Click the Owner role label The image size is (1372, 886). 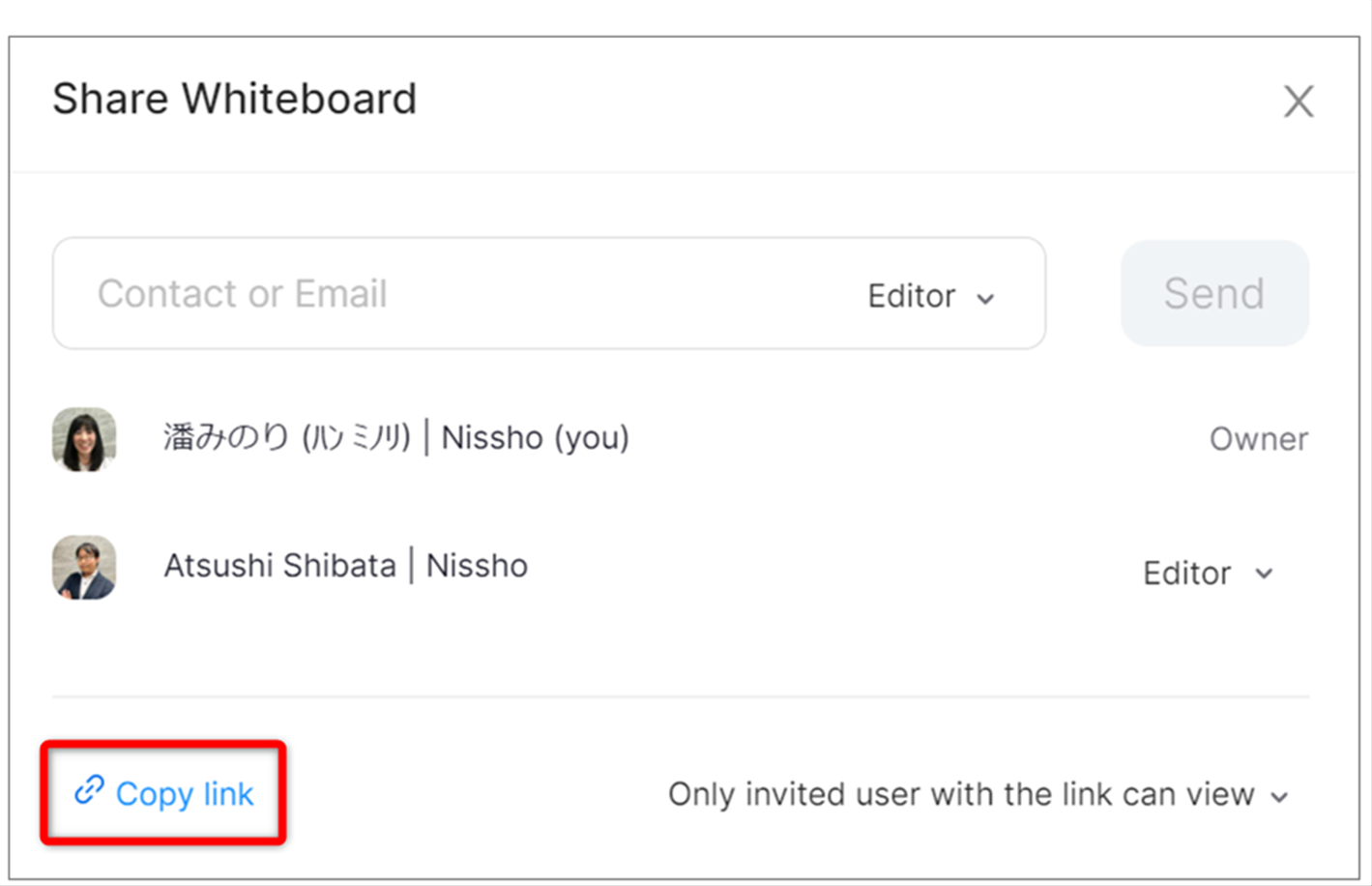coord(1259,439)
